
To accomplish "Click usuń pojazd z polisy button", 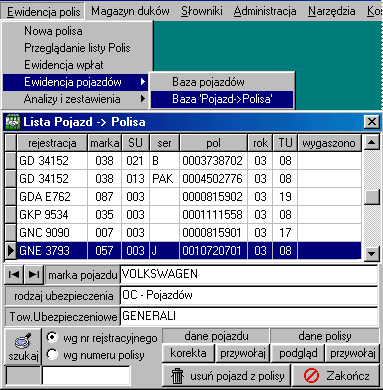I will coord(227,376).
